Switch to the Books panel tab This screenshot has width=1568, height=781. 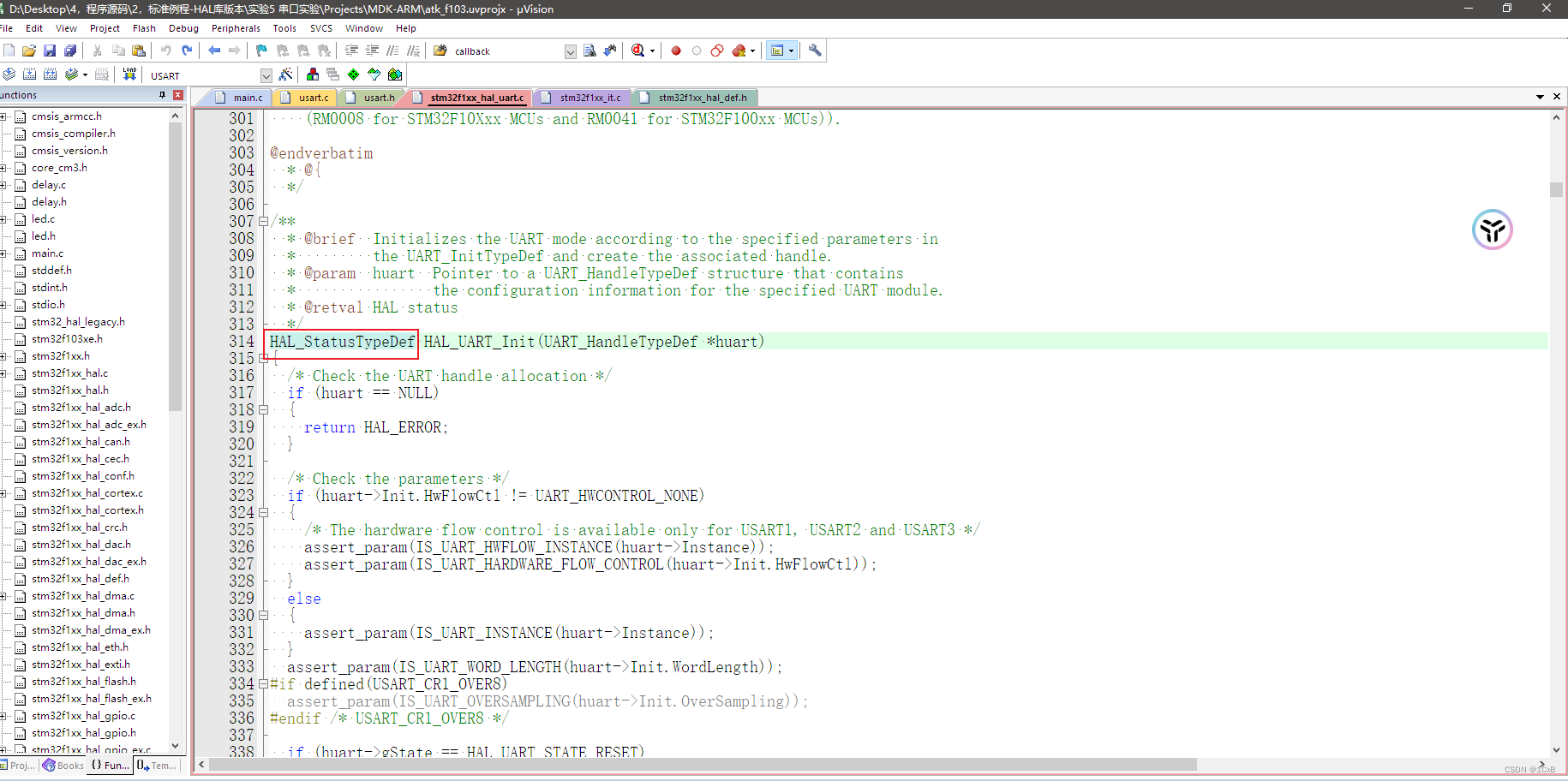[63, 766]
